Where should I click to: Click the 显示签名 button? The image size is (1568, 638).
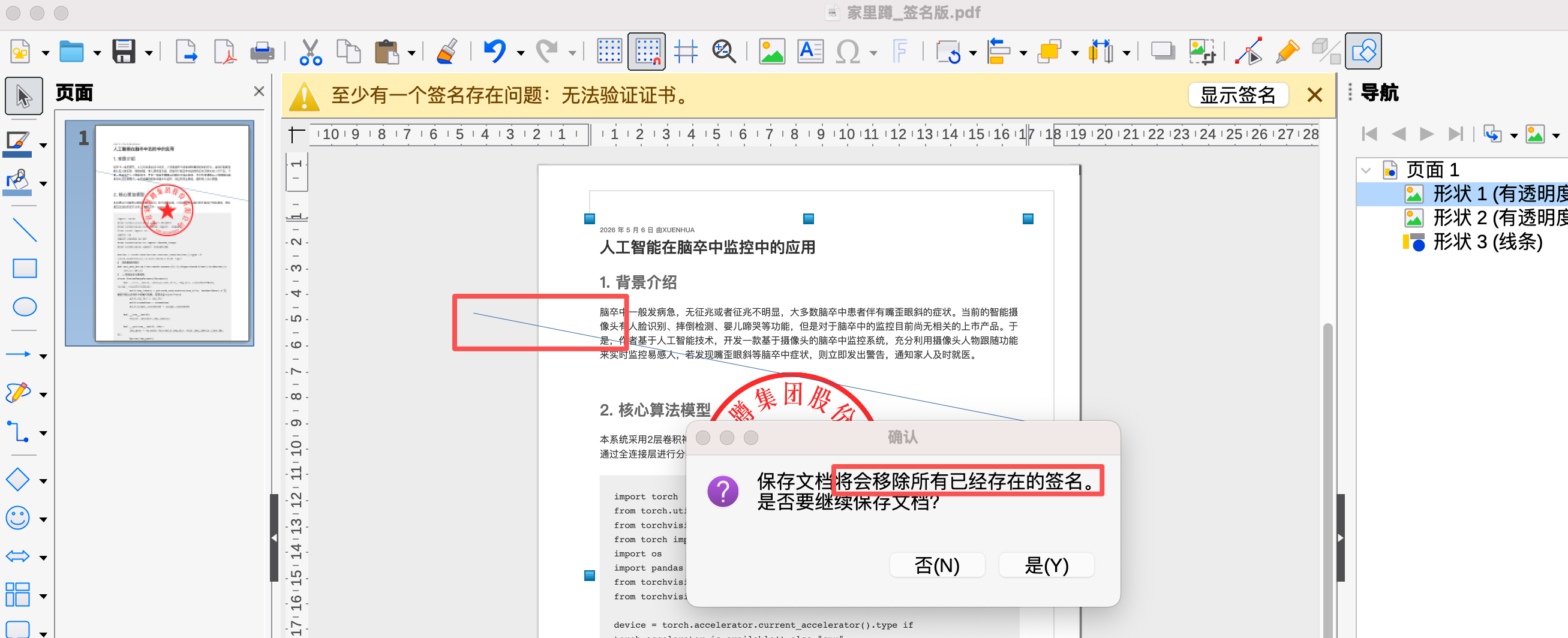tap(1237, 95)
